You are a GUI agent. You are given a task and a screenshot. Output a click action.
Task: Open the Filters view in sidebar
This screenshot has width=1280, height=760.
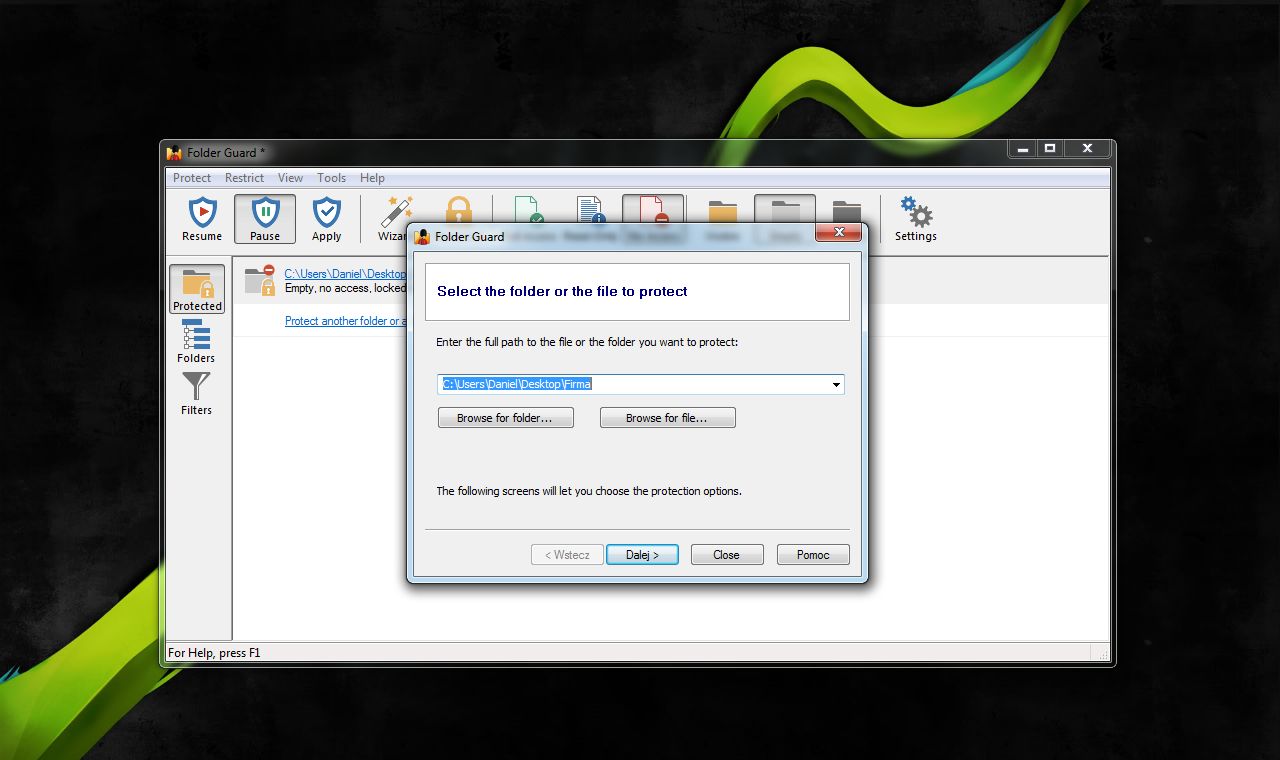[196, 394]
